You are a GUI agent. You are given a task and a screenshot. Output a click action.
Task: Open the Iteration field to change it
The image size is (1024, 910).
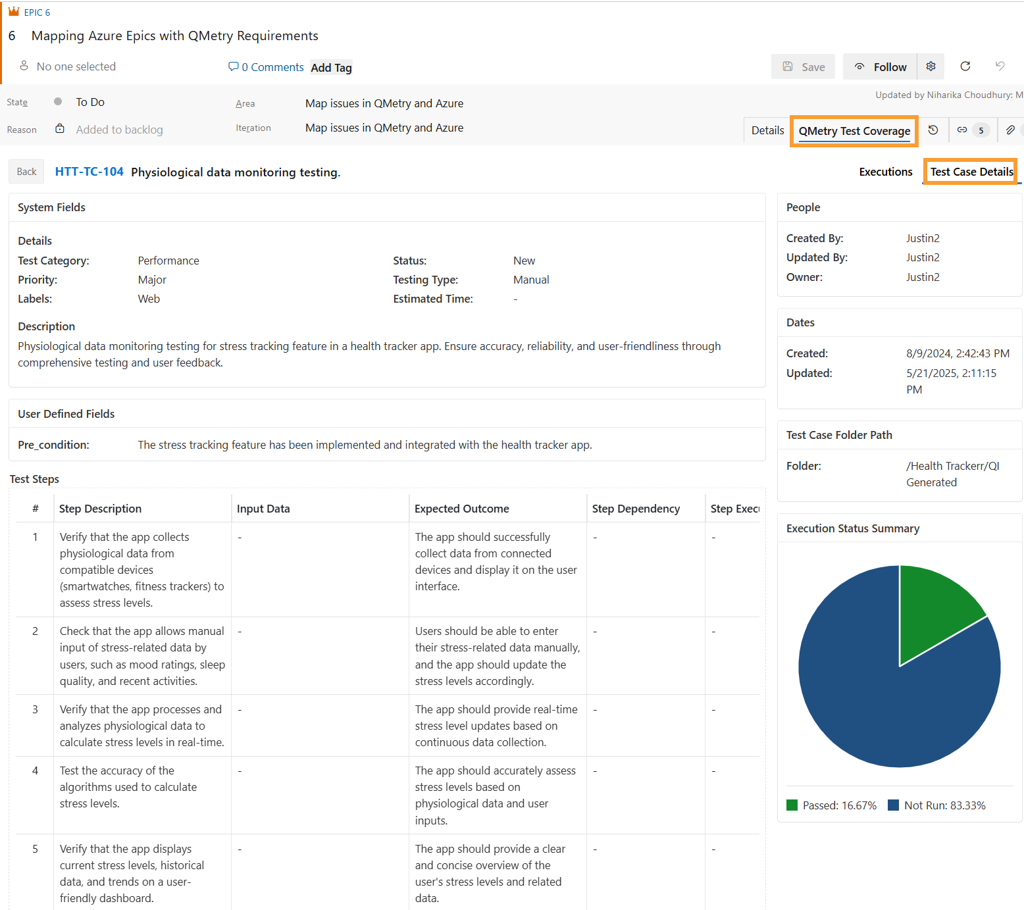pyautogui.click(x=385, y=129)
